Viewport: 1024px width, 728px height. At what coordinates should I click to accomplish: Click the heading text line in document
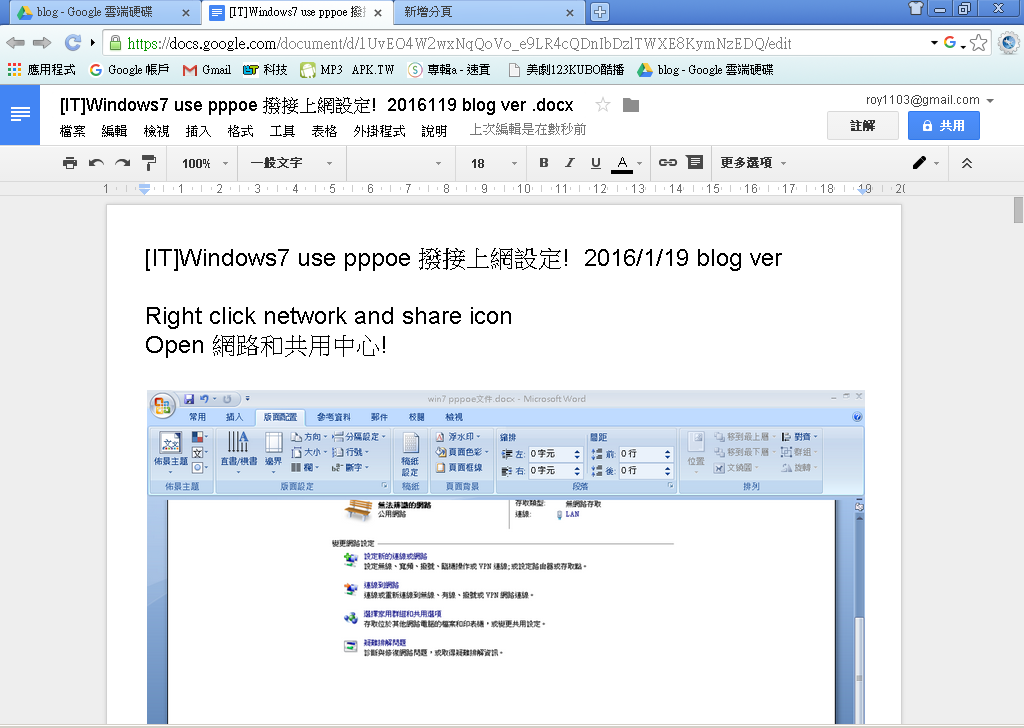click(x=463, y=258)
